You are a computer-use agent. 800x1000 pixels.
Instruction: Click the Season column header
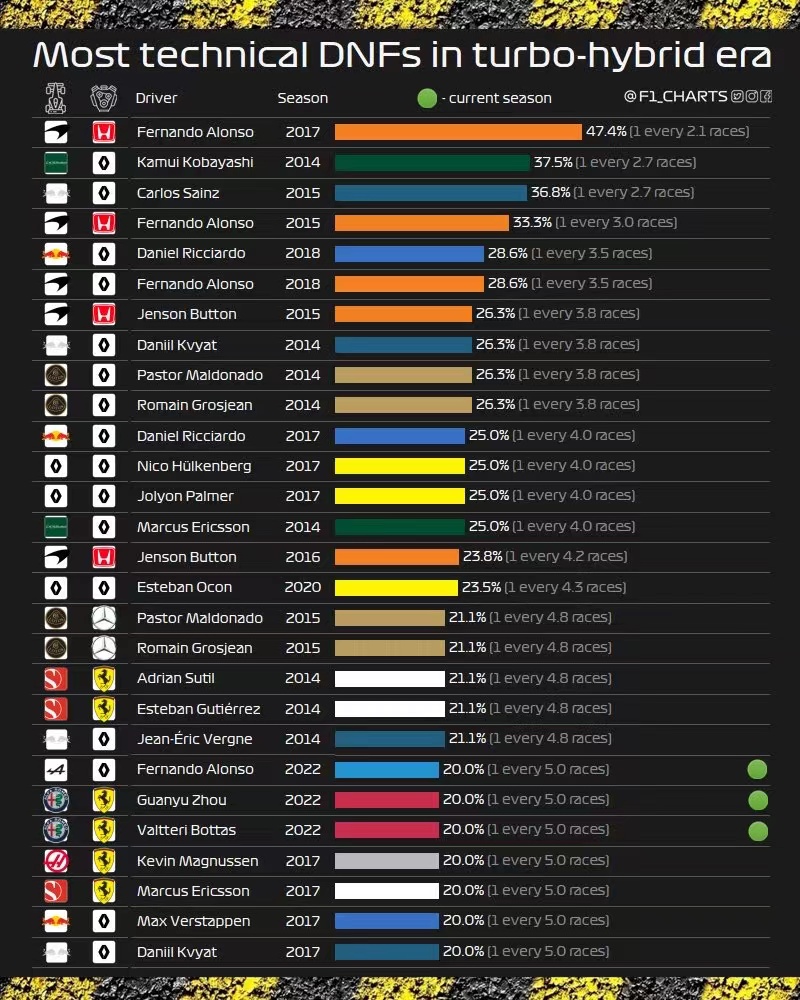pos(302,98)
